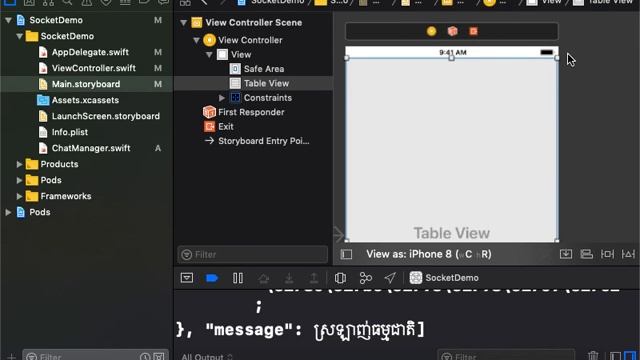Screen dimensions: 640x360
Task: Open Debug Memory Graph
Action: click(x=366, y=278)
